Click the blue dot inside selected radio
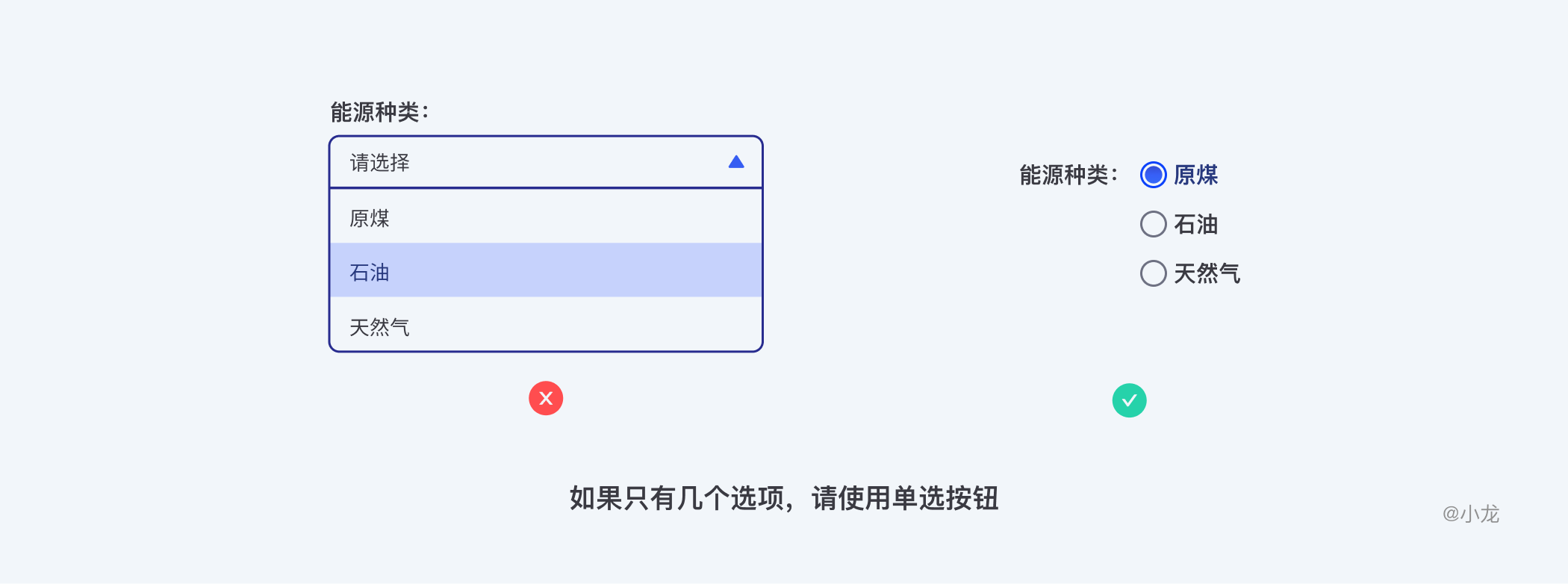Image resolution: width=1568 pixels, height=584 pixels. [x=1153, y=175]
